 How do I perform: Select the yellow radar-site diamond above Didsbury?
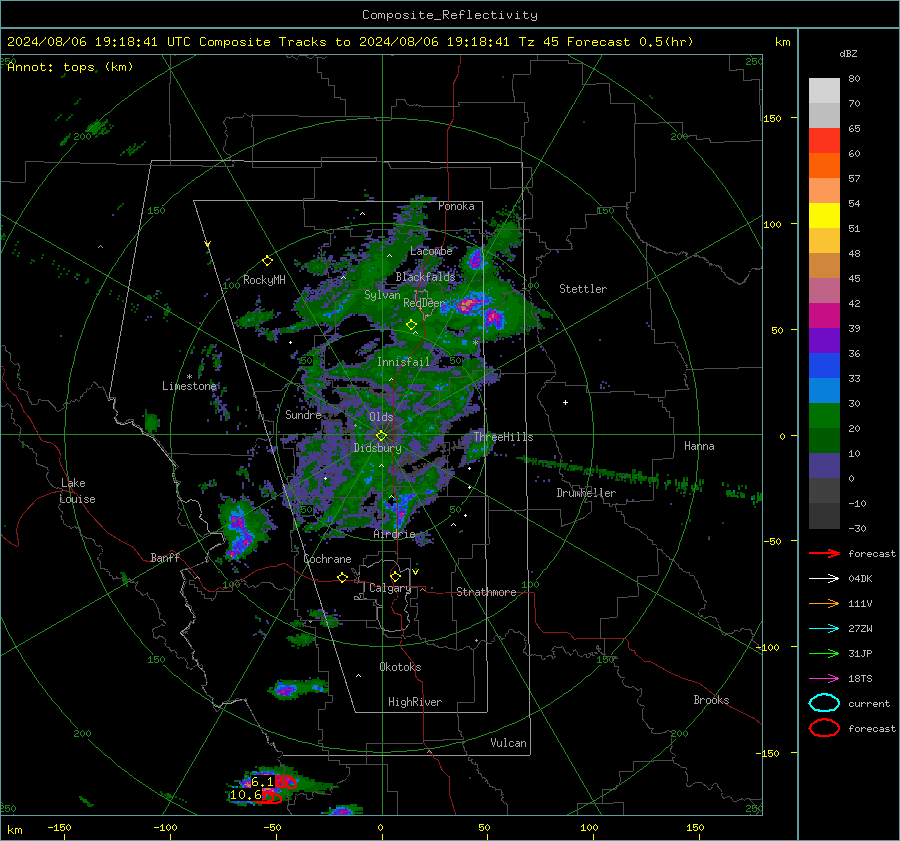(x=381, y=436)
